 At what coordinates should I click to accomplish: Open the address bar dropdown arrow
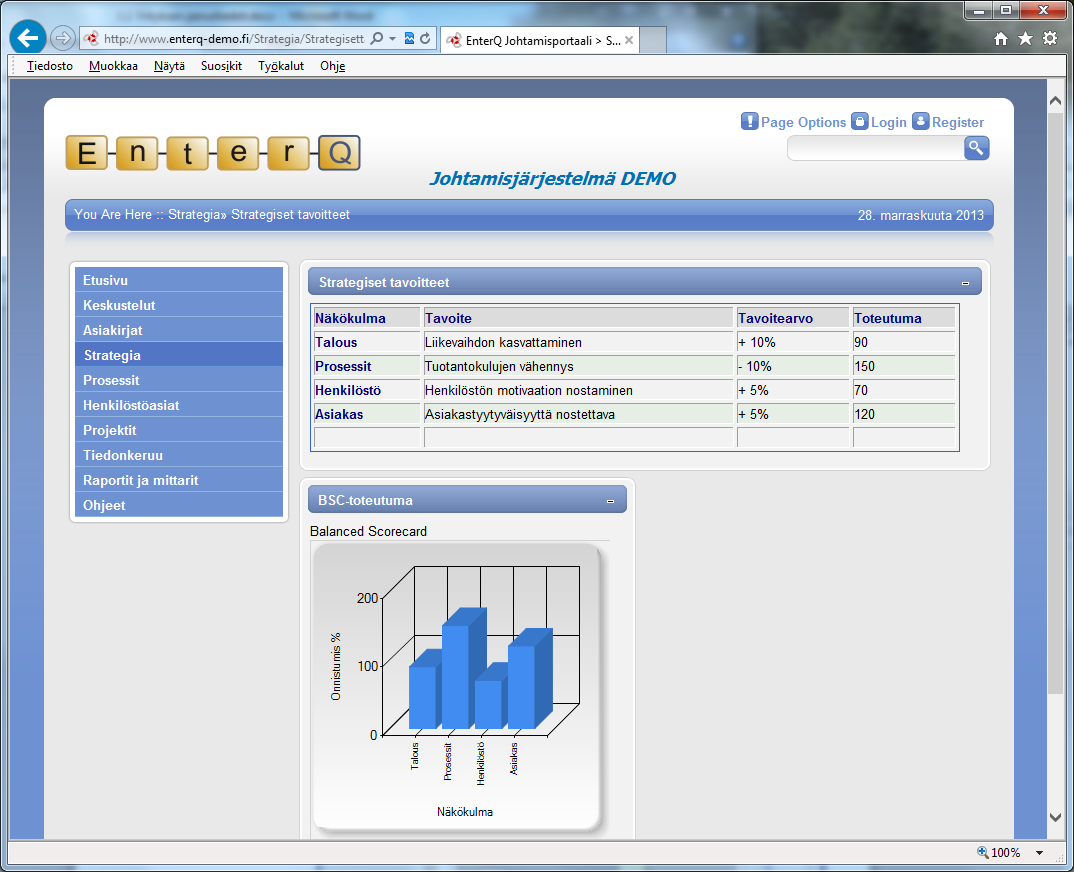[392, 39]
